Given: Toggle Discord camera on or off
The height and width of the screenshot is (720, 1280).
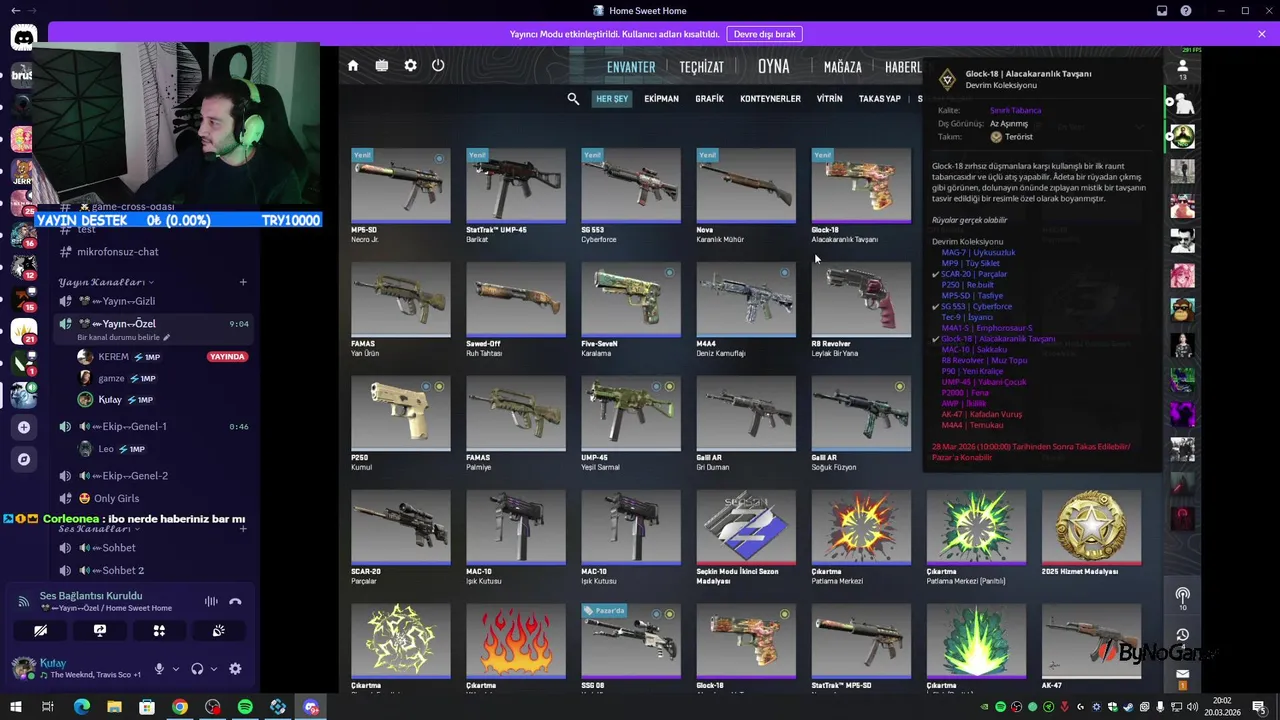Looking at the screenshot, I should tap(40, 631).
